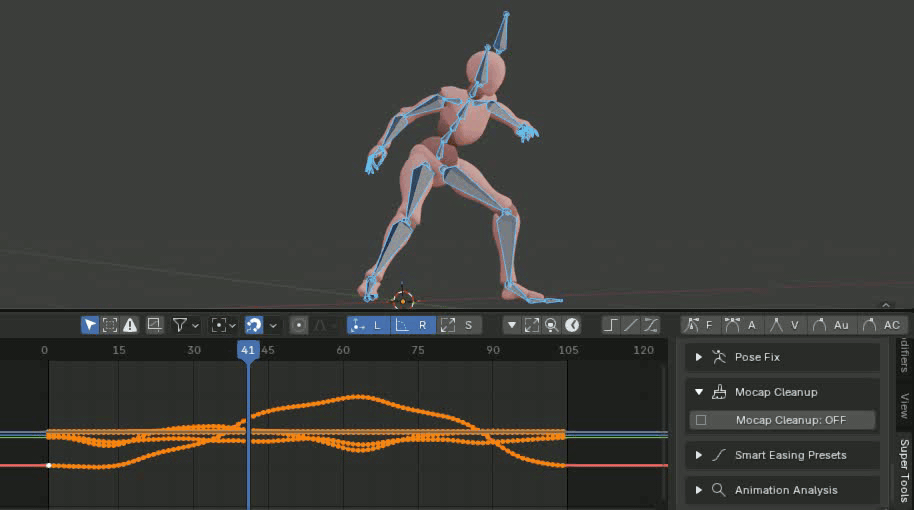914x510 pixels.
Task: Click the white keyframe at curve start
Action: click(x=49, y=465)
